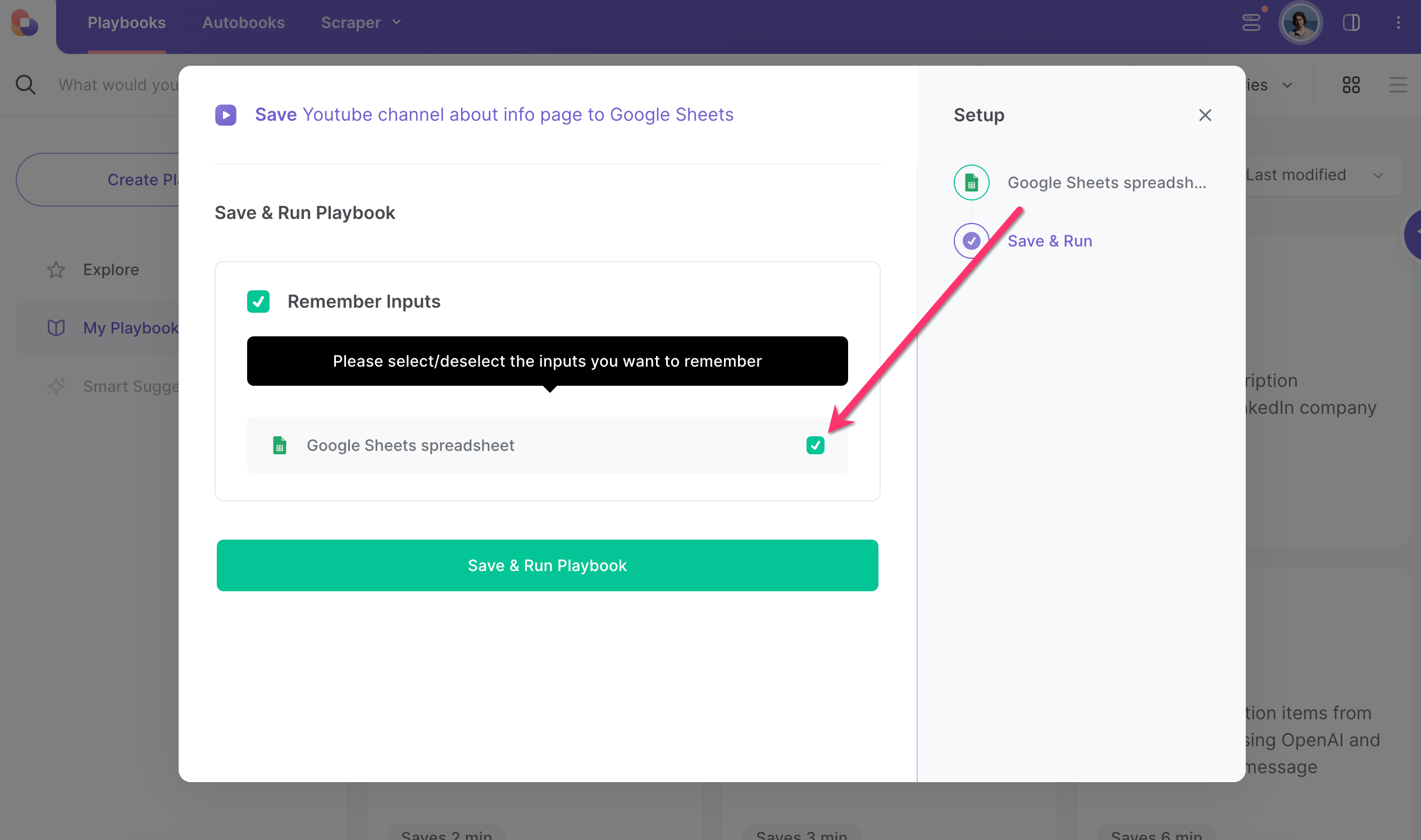Click the My Playbooks book icon
The height and width of the screenshot is (840, 1421).
(56, 328)
